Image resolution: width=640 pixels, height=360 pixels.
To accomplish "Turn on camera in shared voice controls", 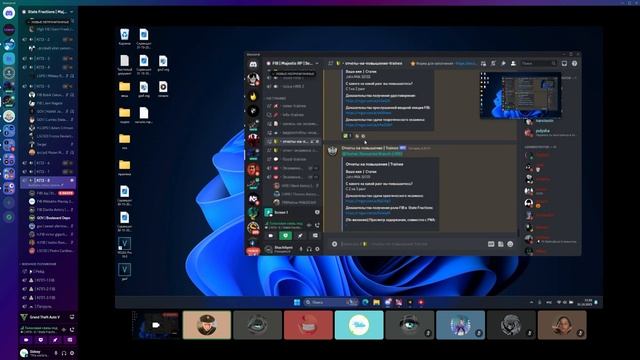I will [271, 236].
